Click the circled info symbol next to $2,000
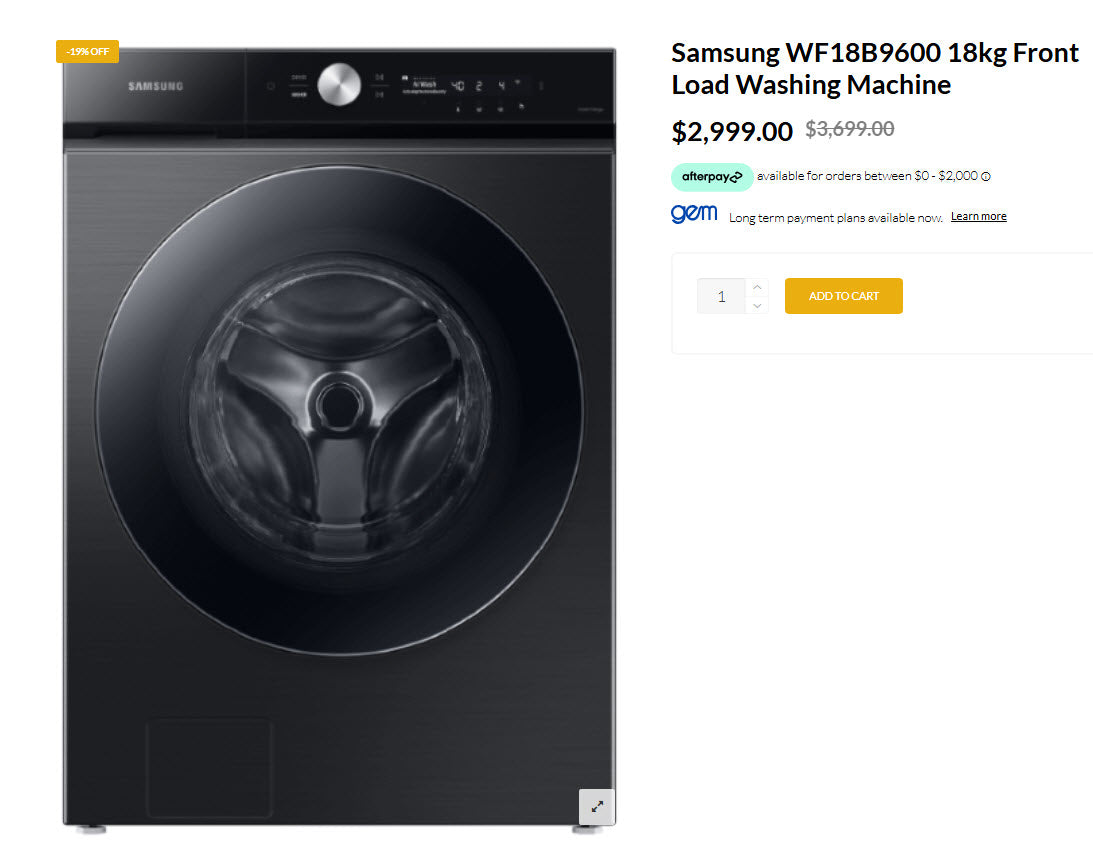This screenshot has width=1093, height=867. (986, 176)
